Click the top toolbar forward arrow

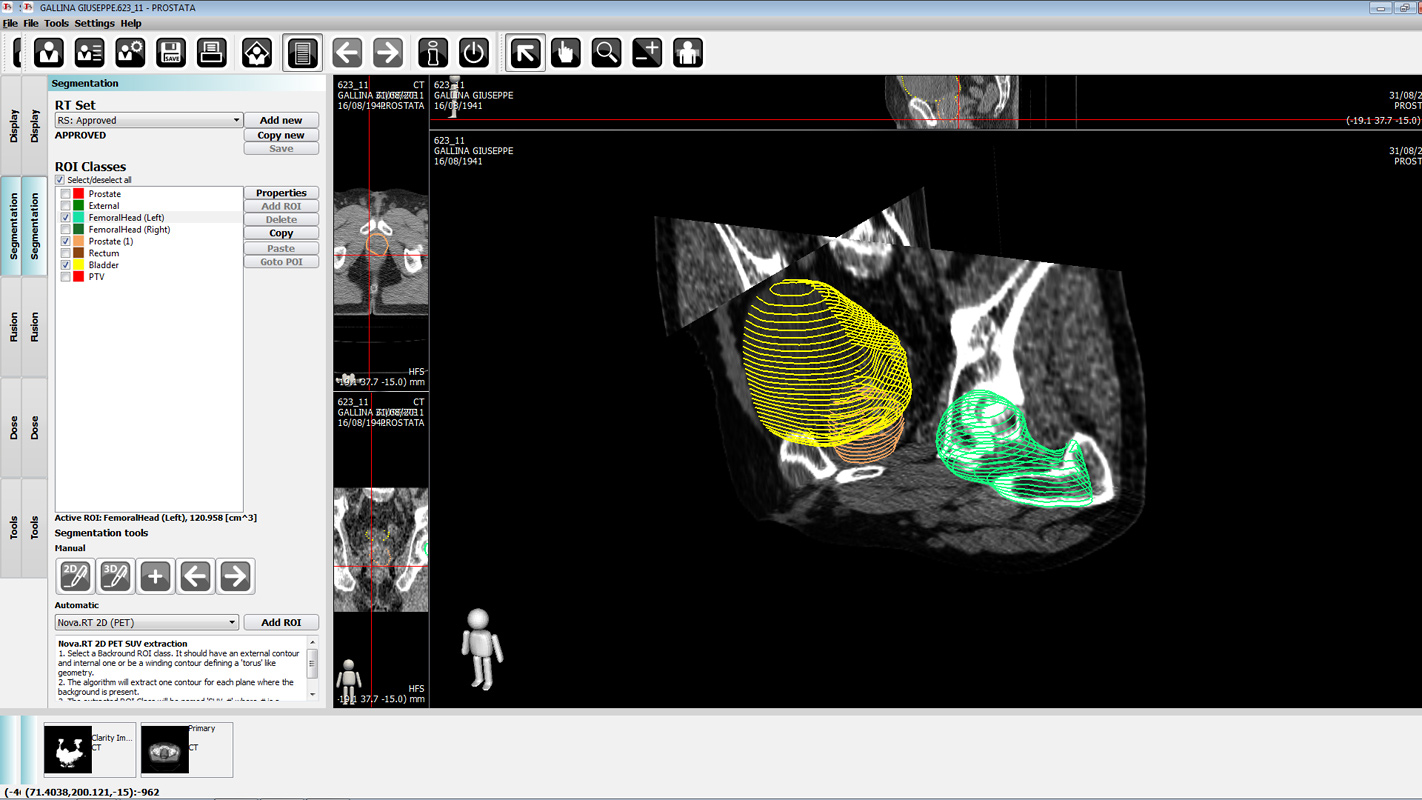coord(388,53)
